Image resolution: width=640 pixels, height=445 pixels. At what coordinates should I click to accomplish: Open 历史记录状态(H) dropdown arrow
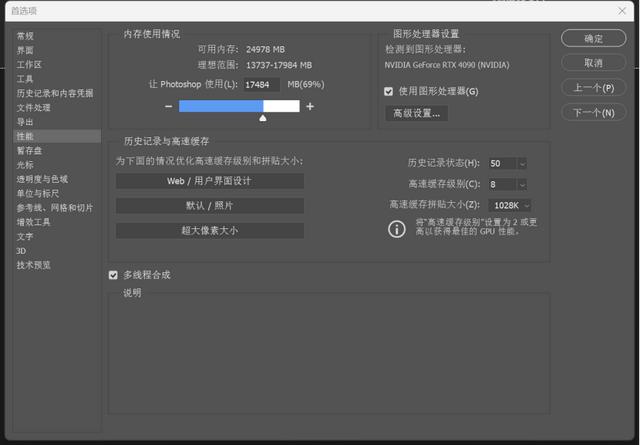pos(522,164)
